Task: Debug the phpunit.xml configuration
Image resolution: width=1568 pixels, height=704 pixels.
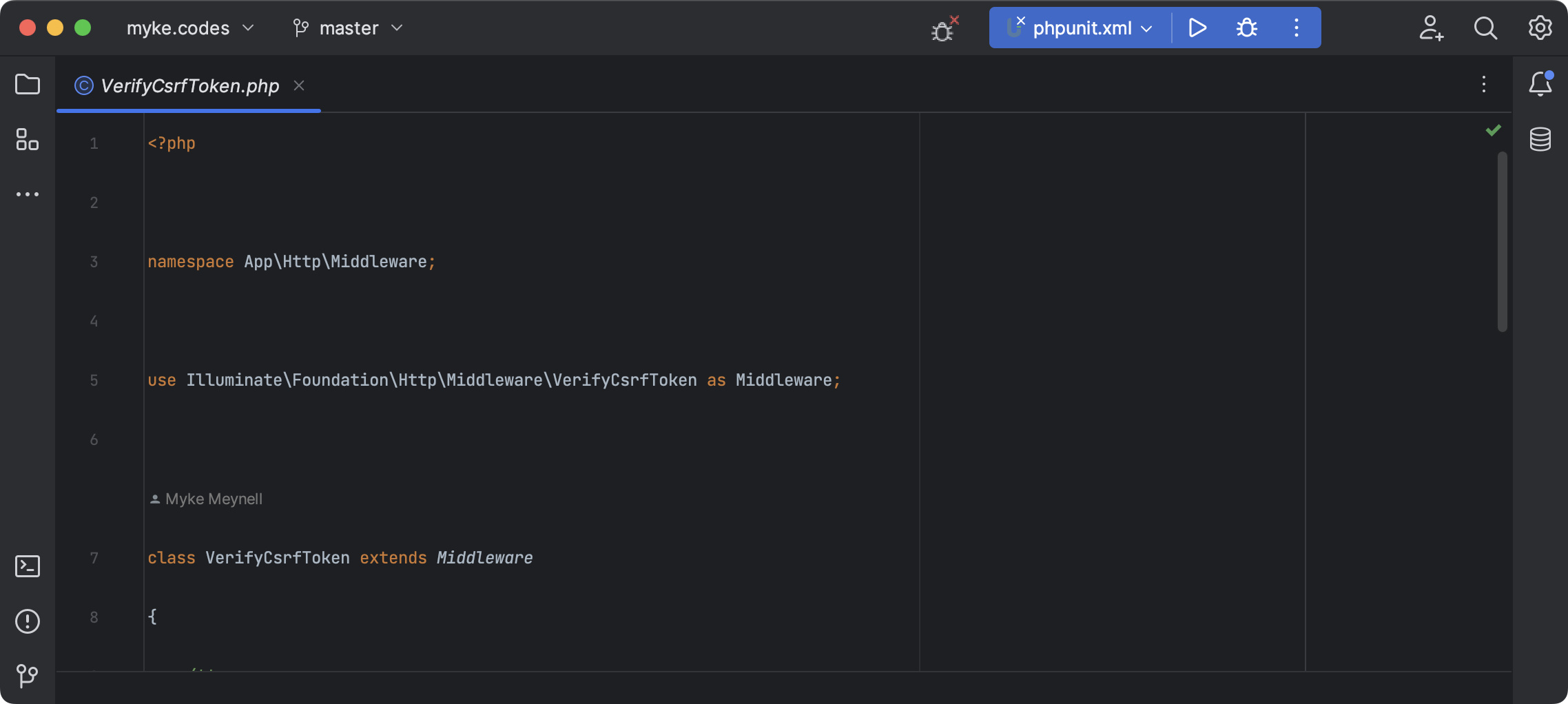Action: (1246, 28)
